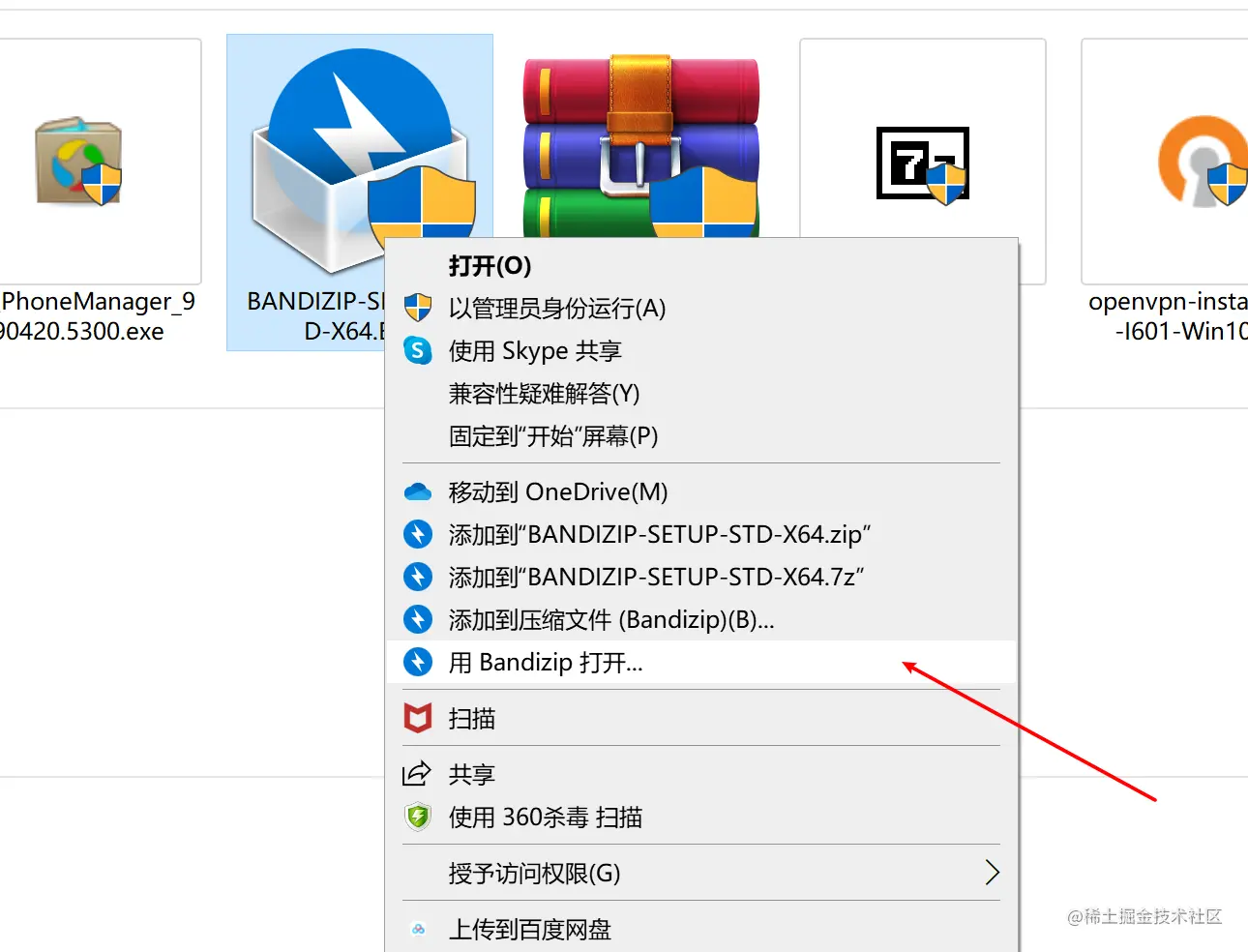Choose 上传到百度网盘
The image size is (1248, 952).
(701, 930)
